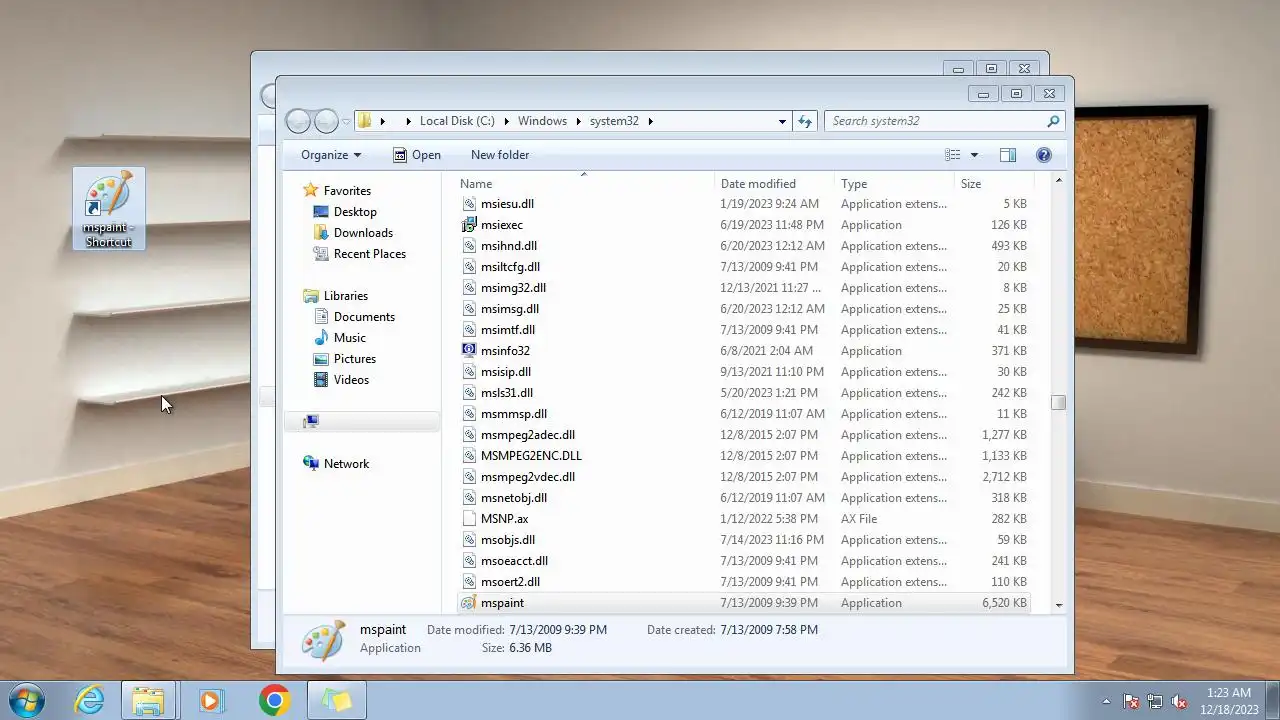The height and width of the screenshot is (720, 1280).
Task: Select msimg32.dll in the file list
Action: [x=744, y=288]
